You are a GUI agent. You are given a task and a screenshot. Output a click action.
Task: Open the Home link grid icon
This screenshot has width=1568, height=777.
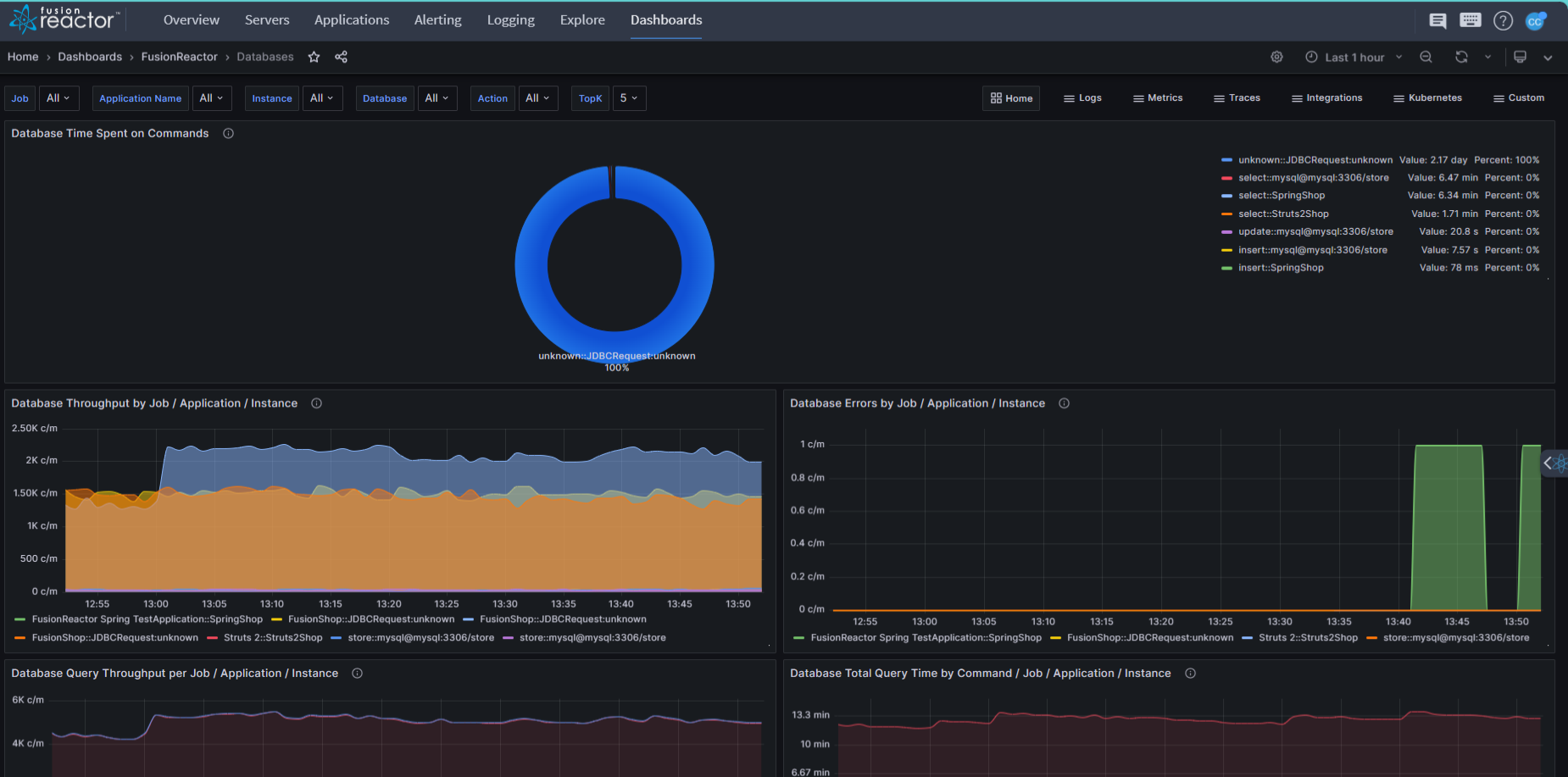996,98
